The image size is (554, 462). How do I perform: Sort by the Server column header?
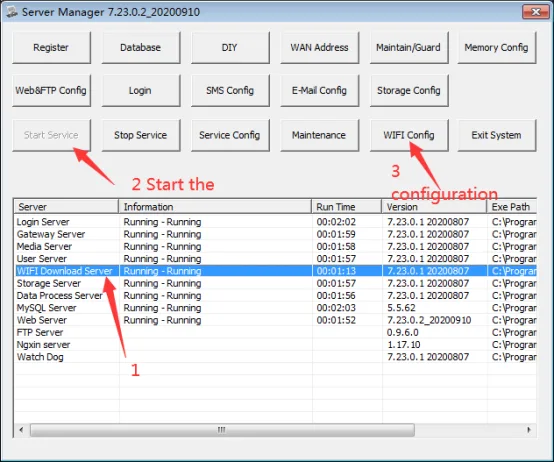[66, 207]
